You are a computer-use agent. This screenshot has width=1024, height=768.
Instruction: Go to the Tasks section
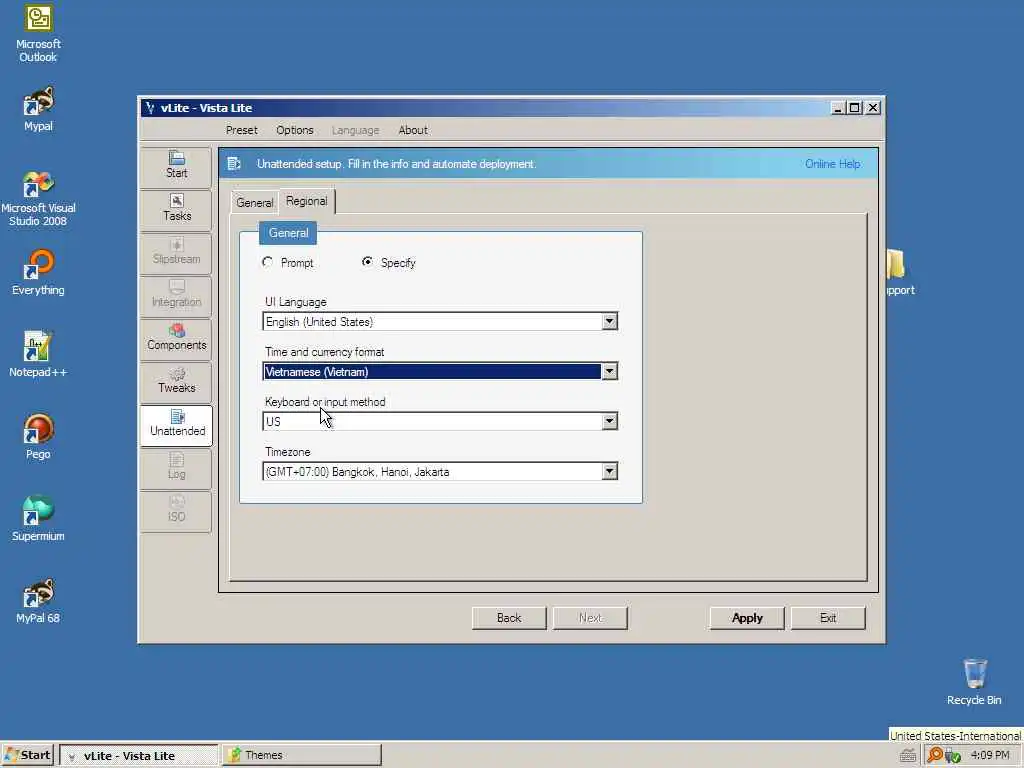click(176, 210)
